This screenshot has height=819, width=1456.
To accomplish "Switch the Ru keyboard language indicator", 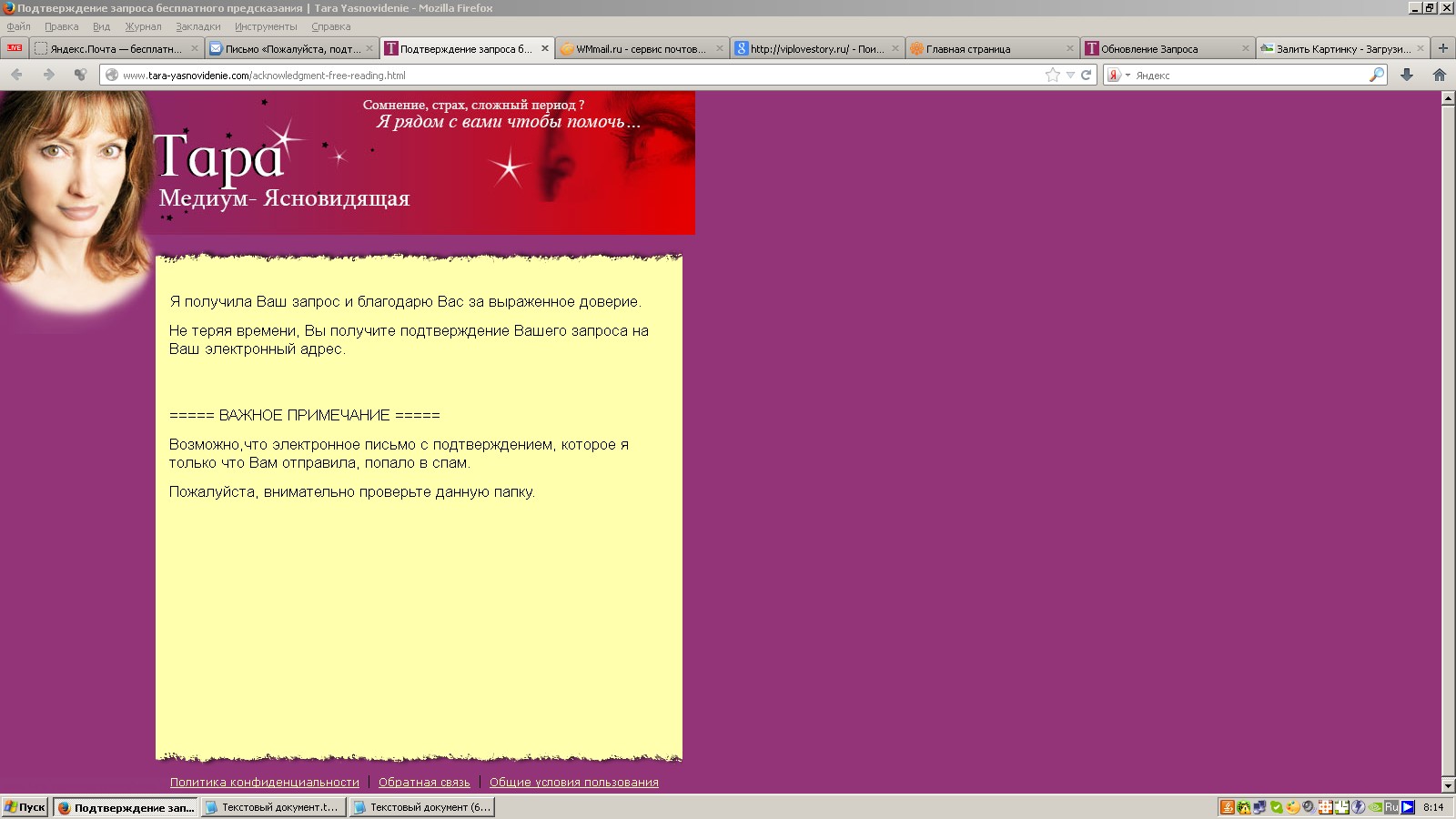I will click(1391, 807).
